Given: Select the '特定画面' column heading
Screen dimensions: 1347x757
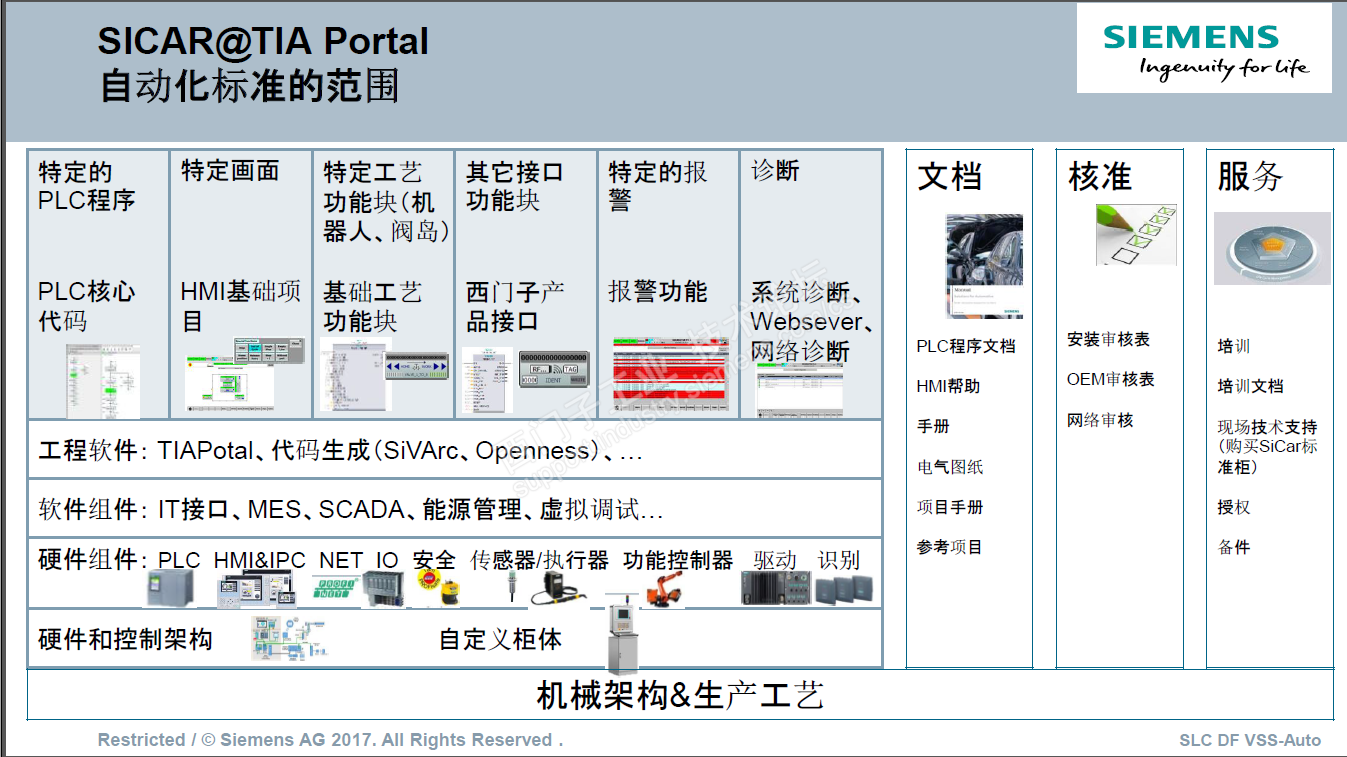Looking at the screenshot, I should pos(230,171).
